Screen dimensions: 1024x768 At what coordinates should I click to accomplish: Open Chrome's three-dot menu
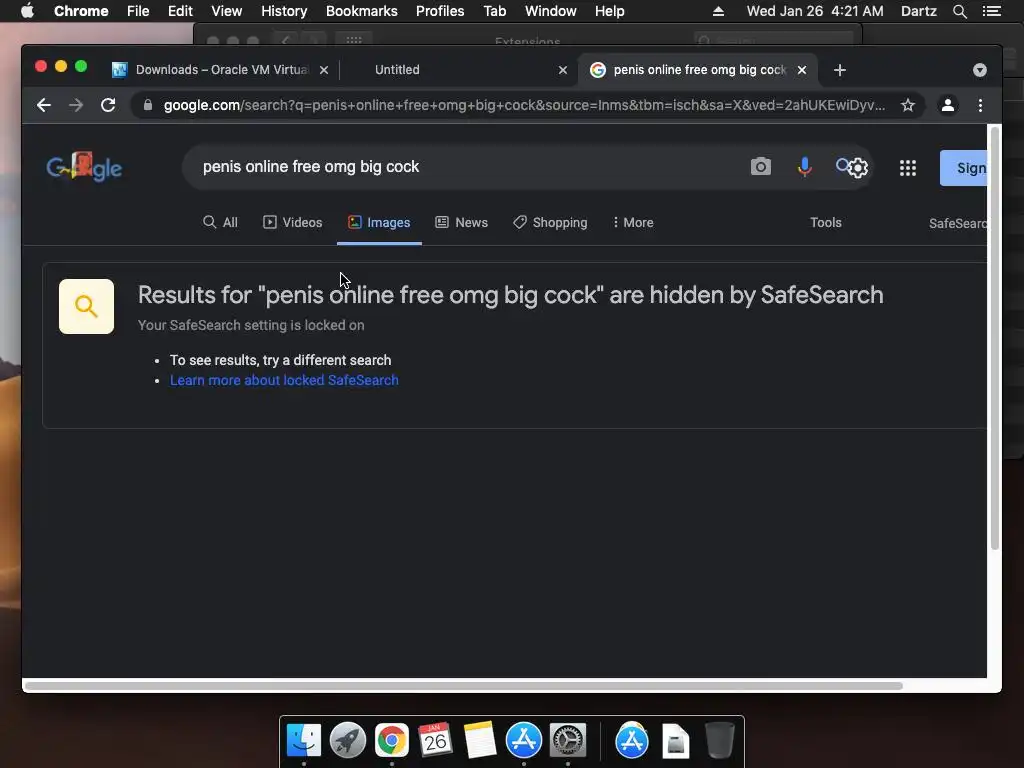[x=980, y=105]
